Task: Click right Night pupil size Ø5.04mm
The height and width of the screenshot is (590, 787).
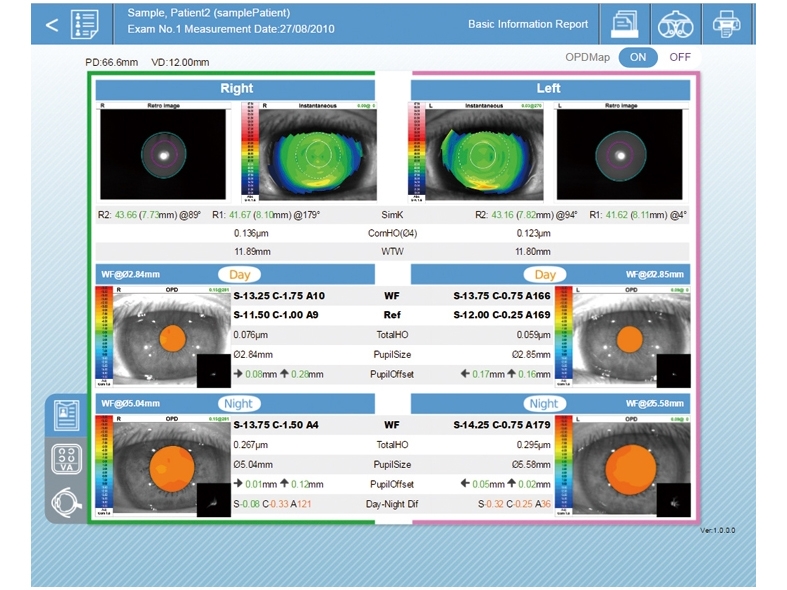Action: pyautogui.click(x=253, y=465)
